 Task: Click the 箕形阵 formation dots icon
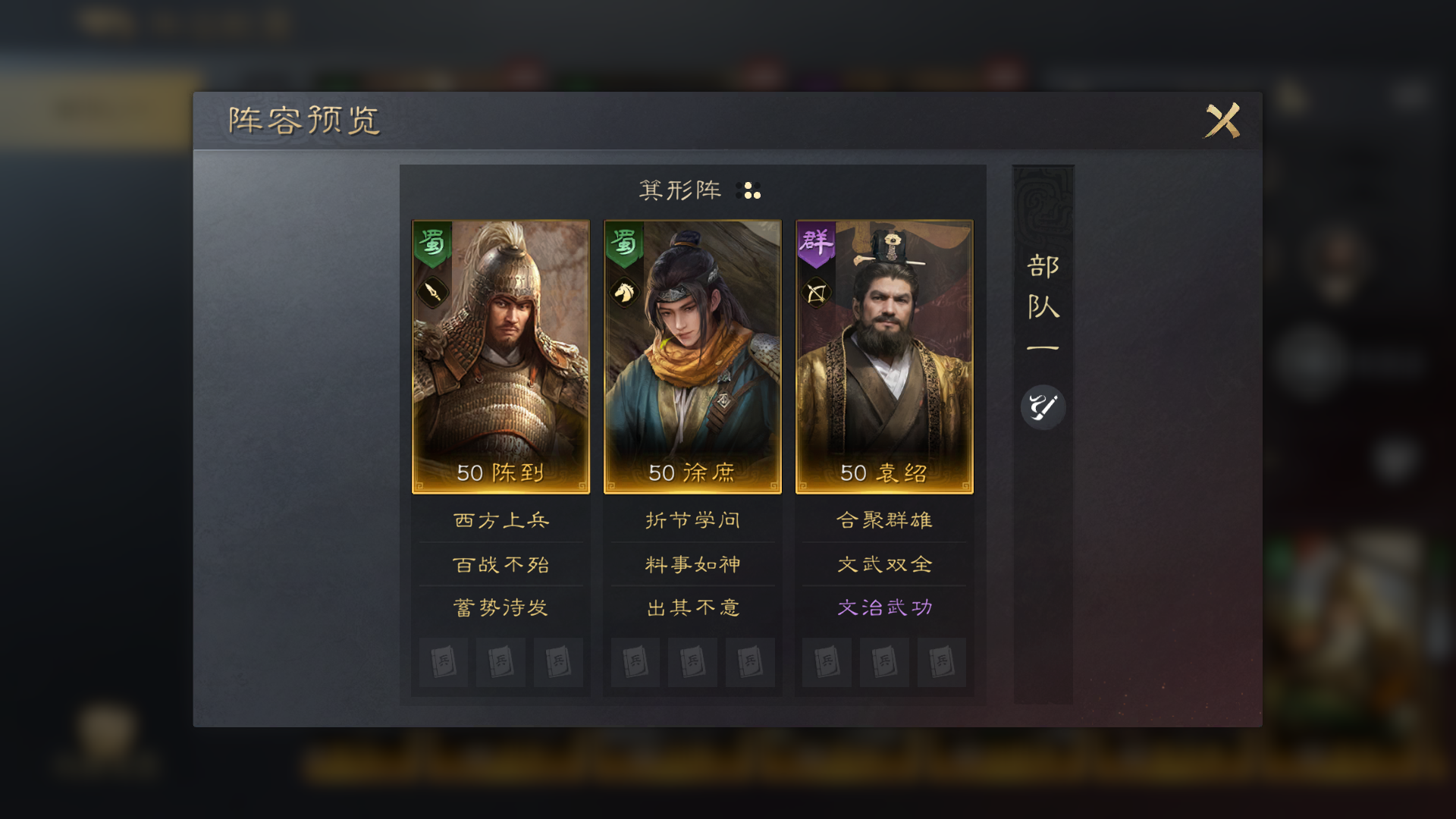748,190
